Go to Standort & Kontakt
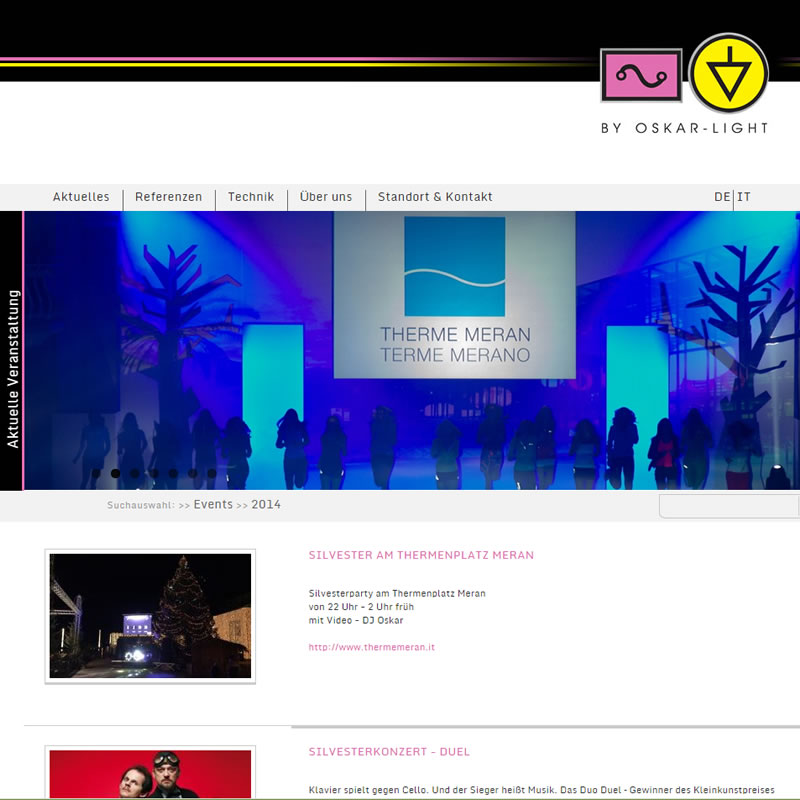Image resolution: width=800 pixels, height=800 pixels. click(x=435, y=197)
